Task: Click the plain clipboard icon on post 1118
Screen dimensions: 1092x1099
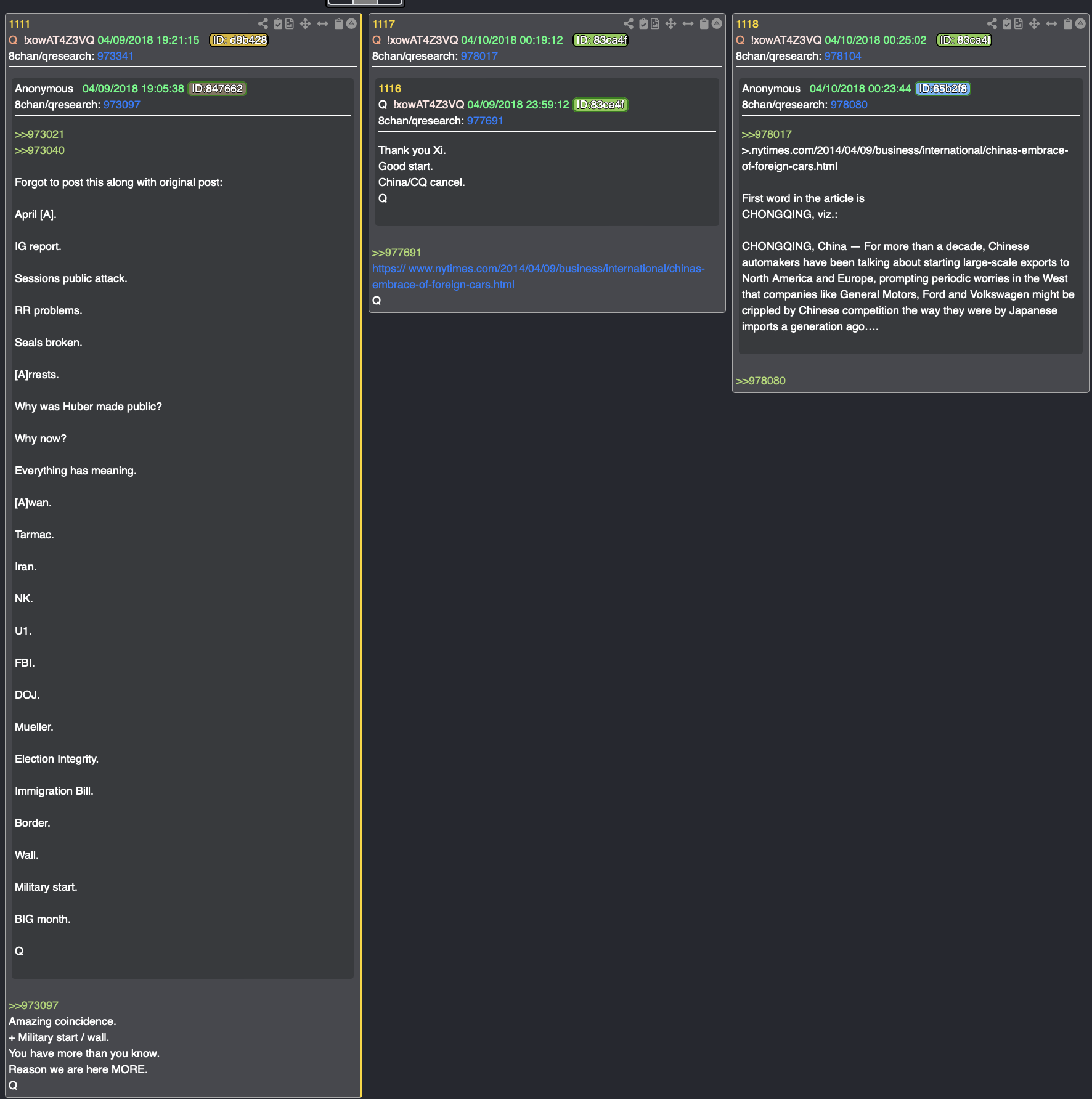Action: pyautogui.click(x=1067, y=24)
